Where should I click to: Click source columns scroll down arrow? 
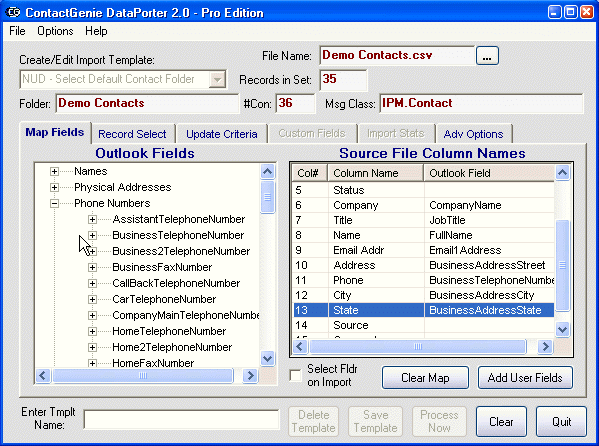[562, 329]
